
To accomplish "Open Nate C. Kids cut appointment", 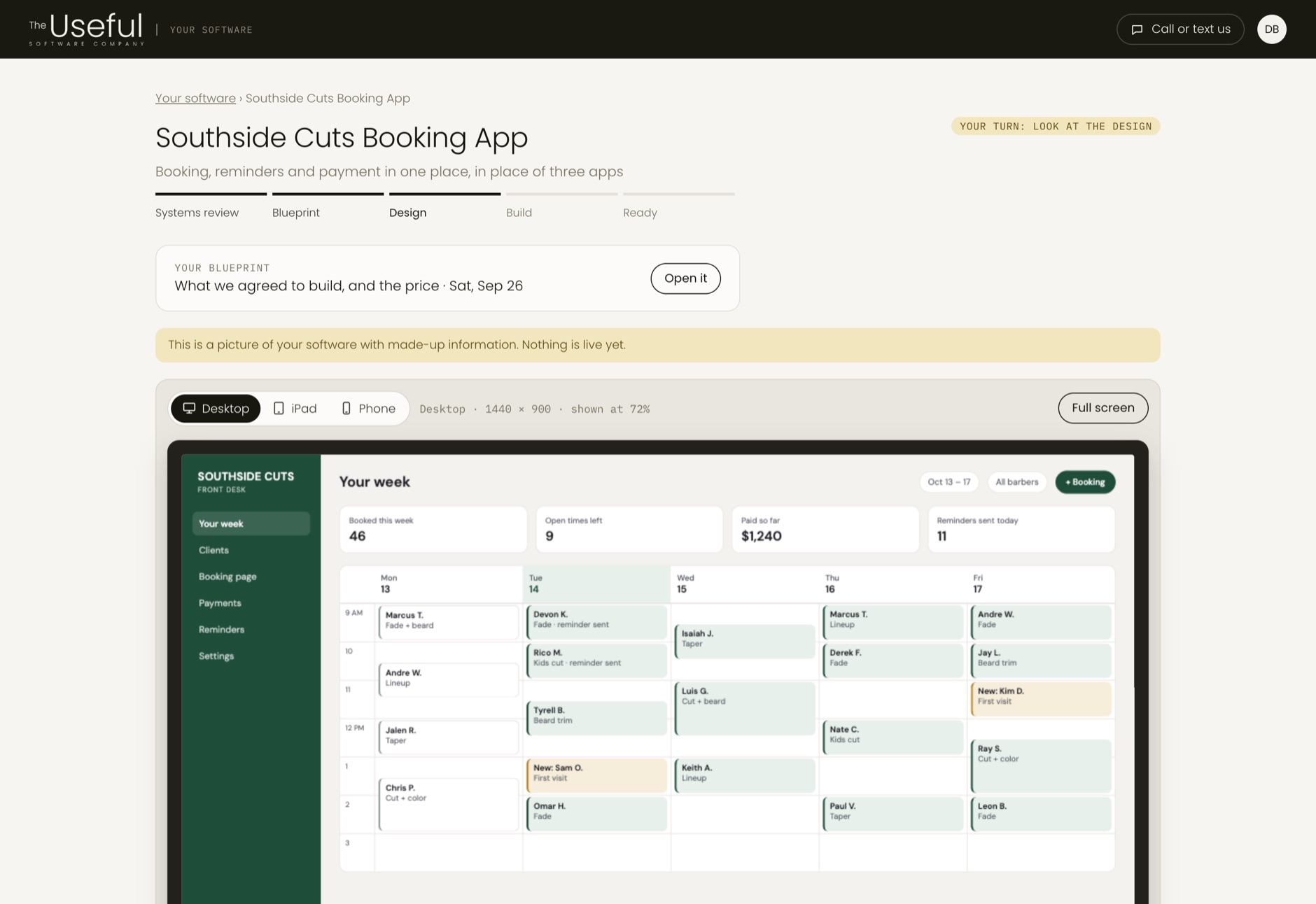I will pyautogui.click(x=893, y=737).
